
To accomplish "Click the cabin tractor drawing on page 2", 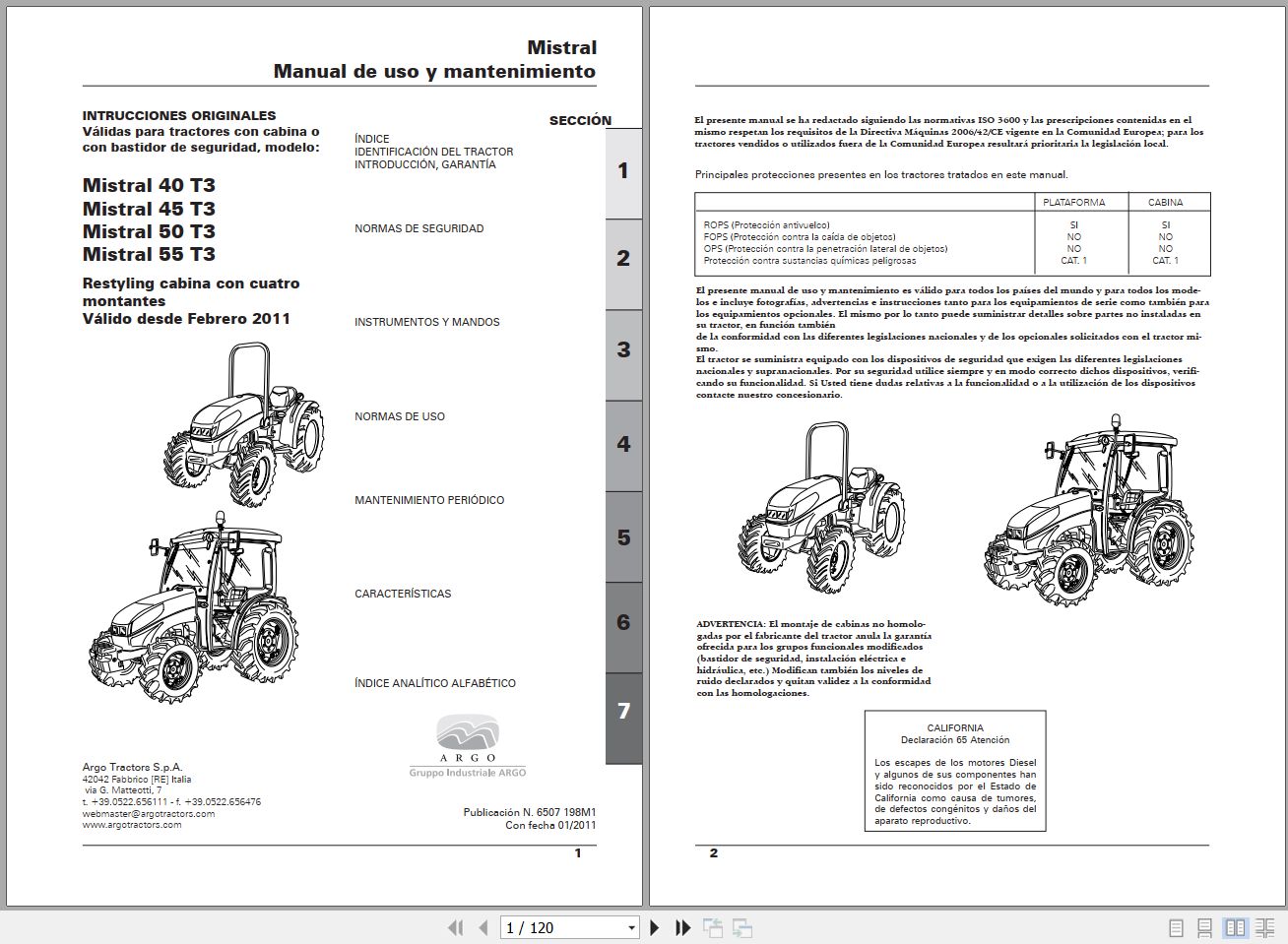I will coord(1089,512).
